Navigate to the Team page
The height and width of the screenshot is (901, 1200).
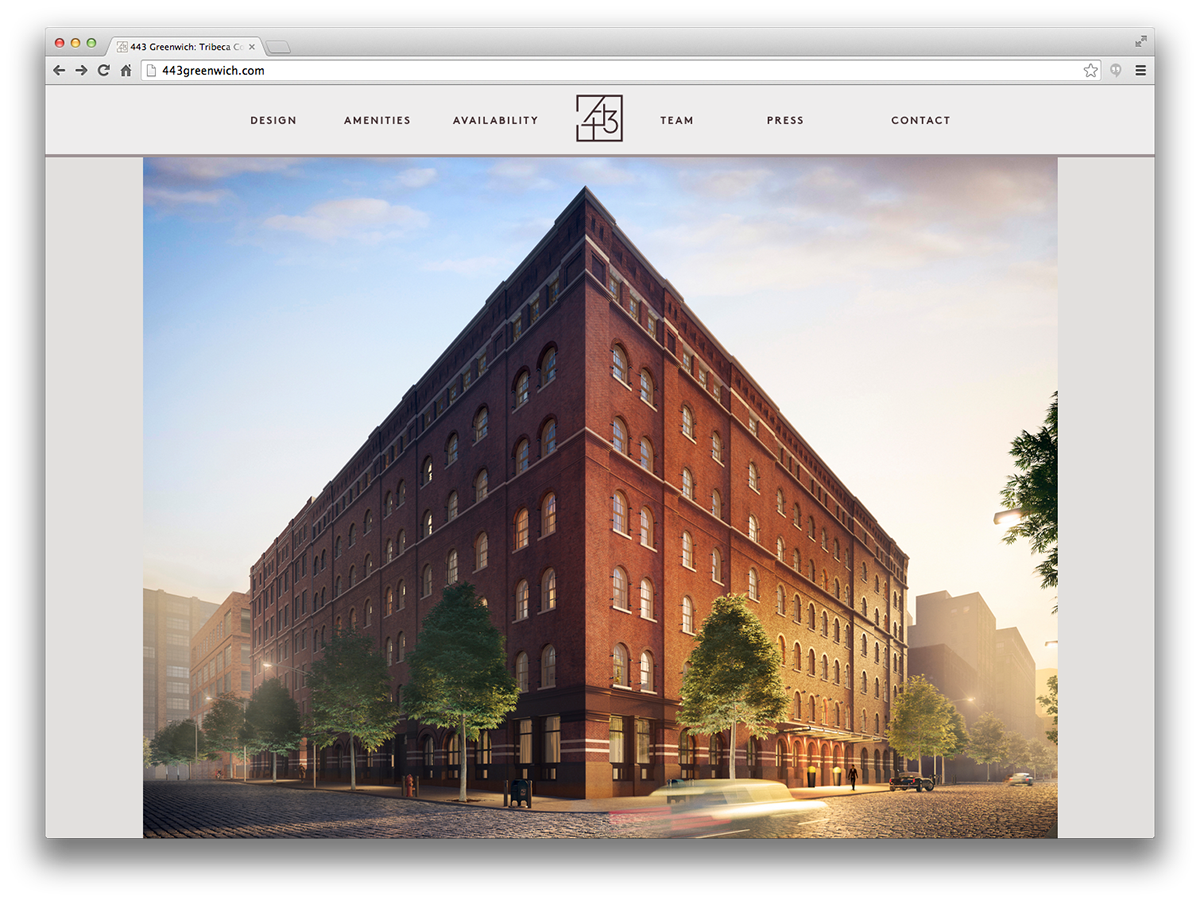pyautogui.click(x=677, y=120)
